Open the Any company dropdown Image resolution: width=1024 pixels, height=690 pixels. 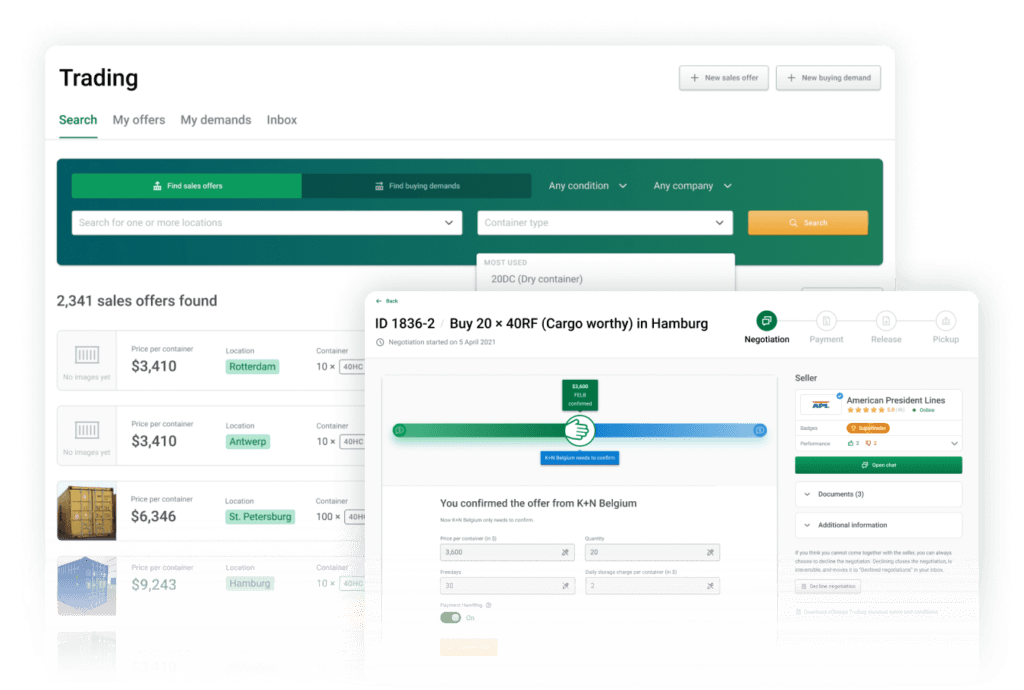[x=692, y=186]
